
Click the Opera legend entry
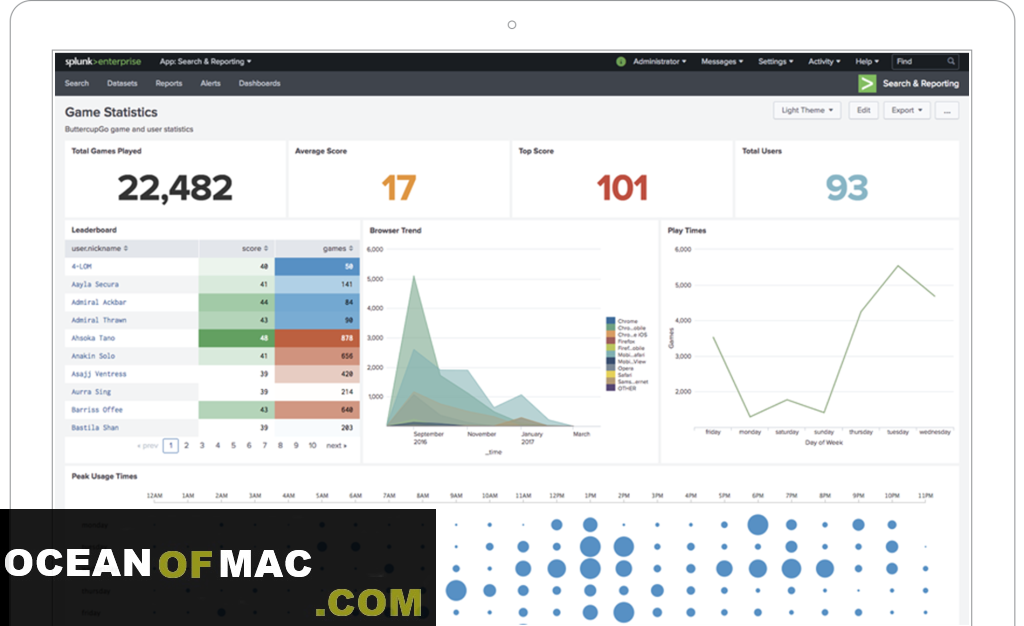625,368
